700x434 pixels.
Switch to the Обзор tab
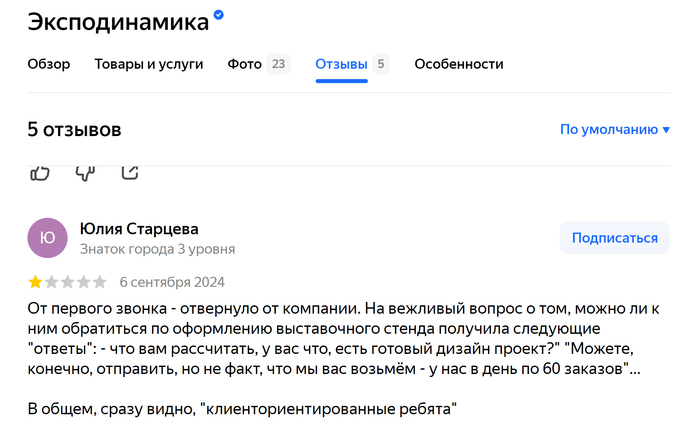[49, 64]
